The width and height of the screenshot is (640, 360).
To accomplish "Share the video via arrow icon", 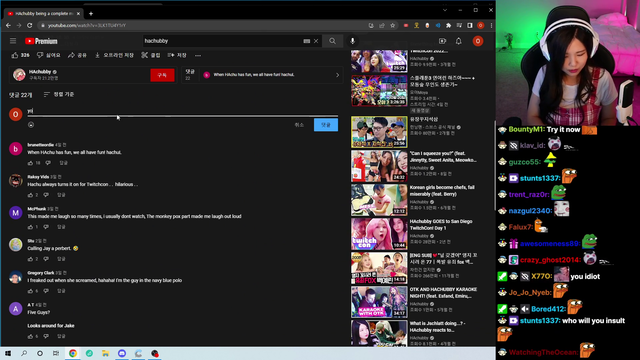I will coord(77,55).
